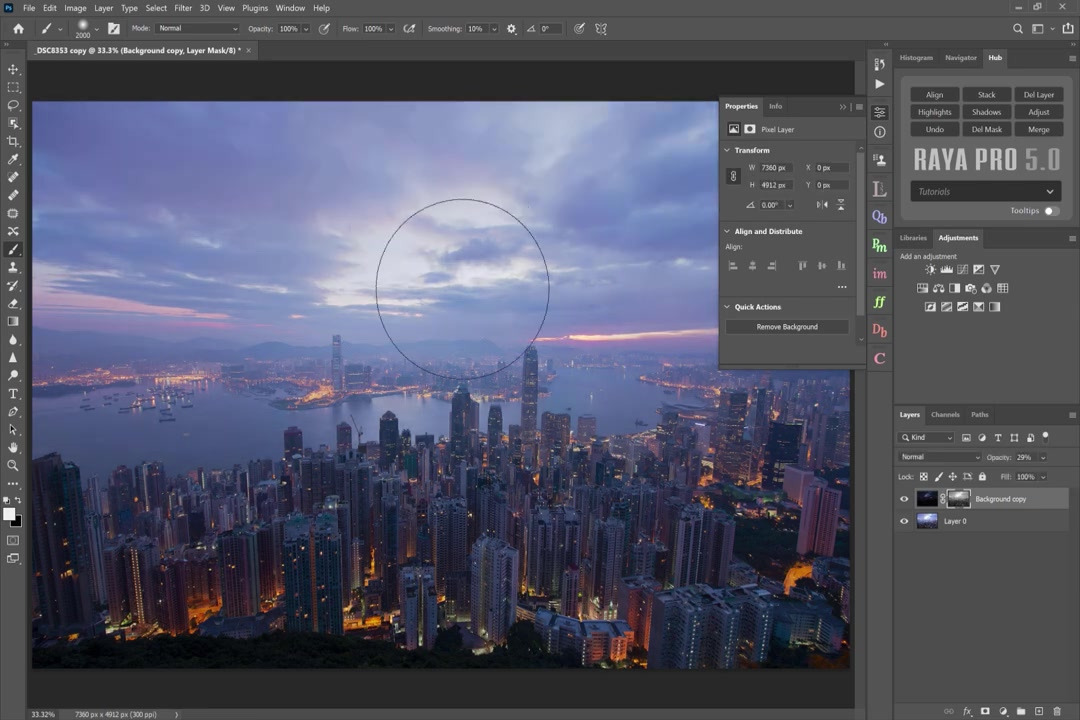Add Brightness/Contrast adjustment icon
This screenshot has height=720, width=1080.
tap(931, 269)
